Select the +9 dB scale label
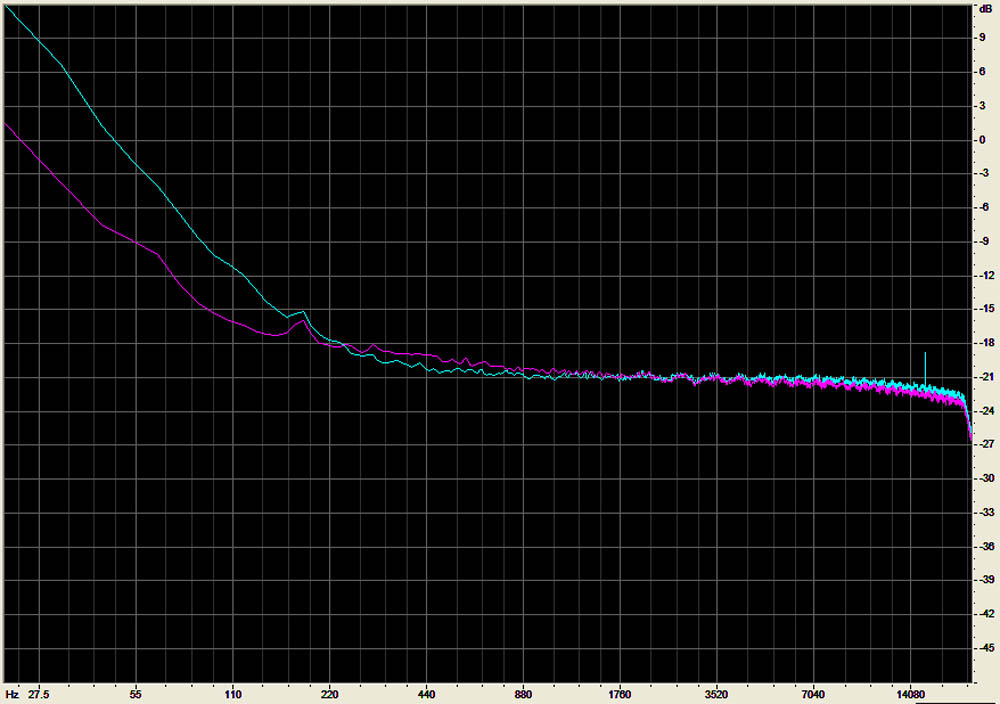 point(983,38)
